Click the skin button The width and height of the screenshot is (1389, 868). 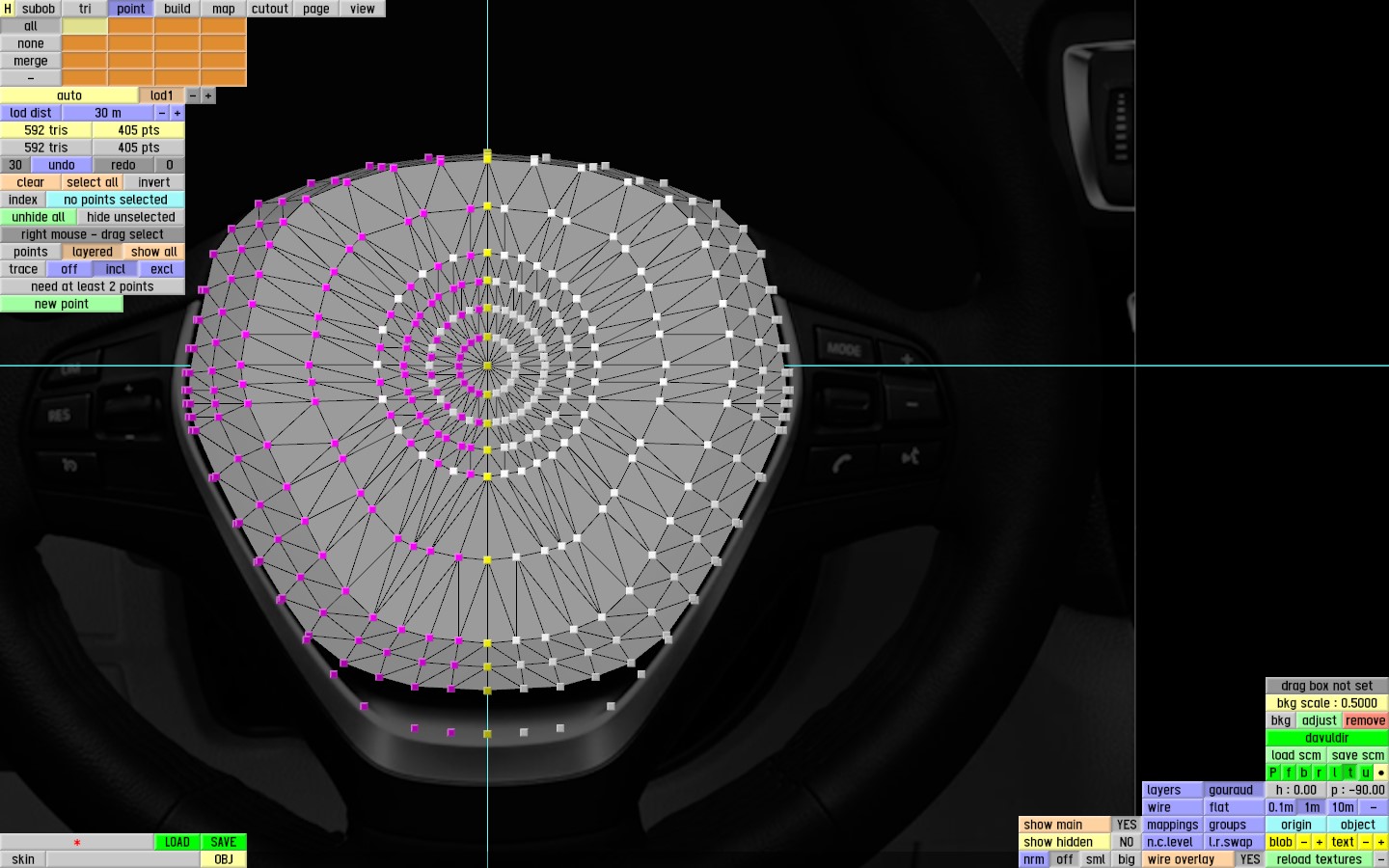tap(23, 859)
